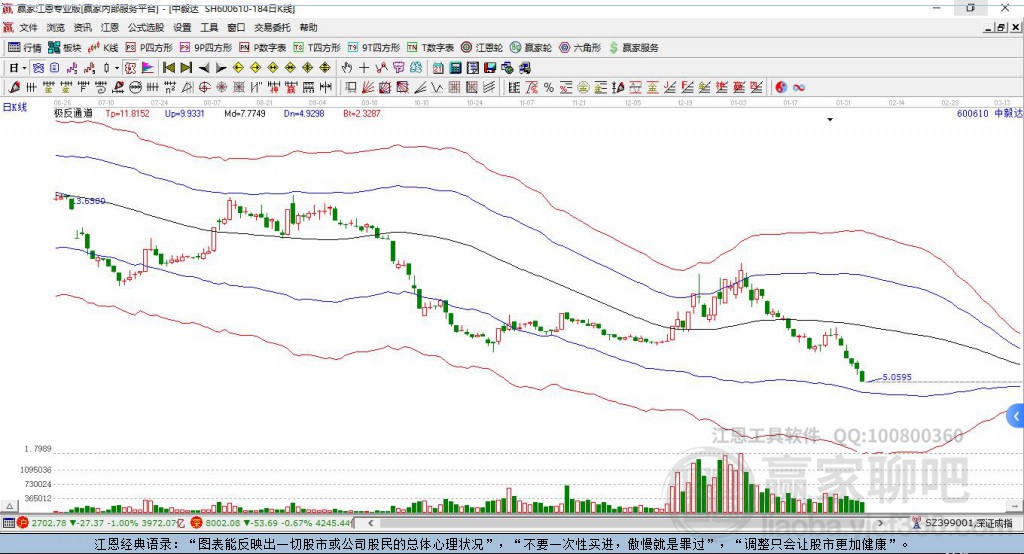Screen dimensions: 1024x554
Task: Click the 日K线 chart label
Action: (15, 107)
